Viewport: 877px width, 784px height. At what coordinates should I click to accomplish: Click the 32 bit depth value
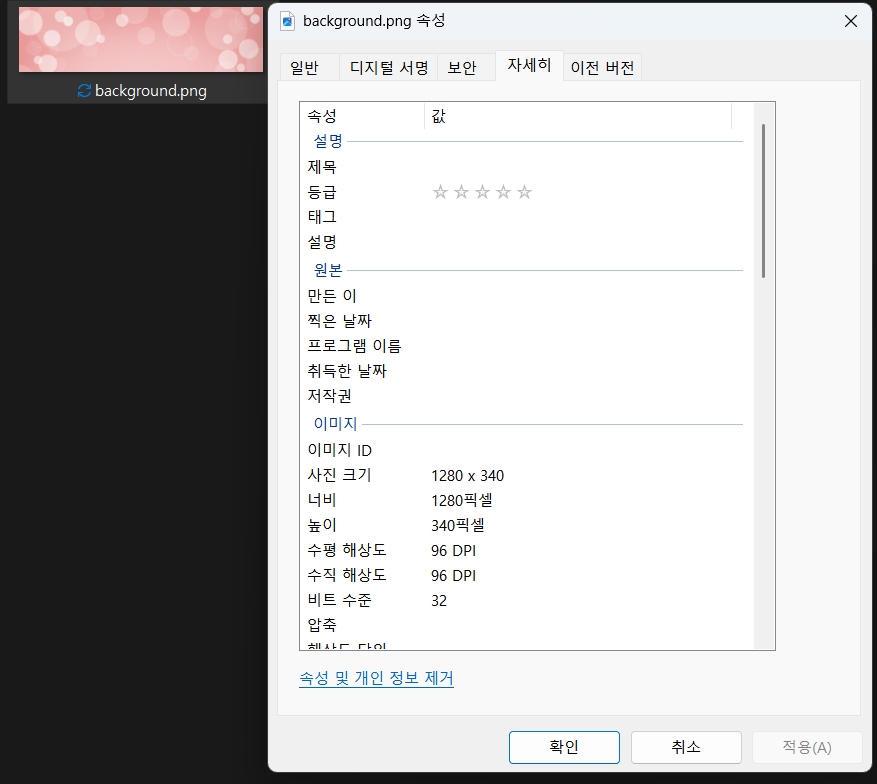tap(439, 601)
